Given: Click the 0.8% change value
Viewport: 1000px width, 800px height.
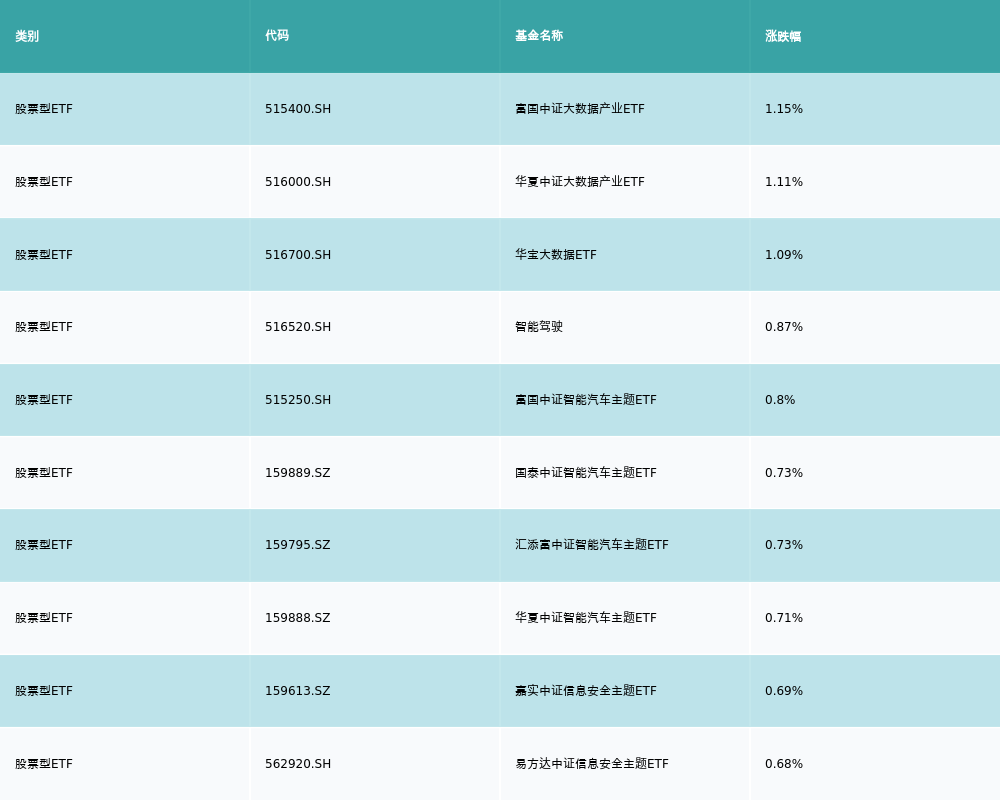Looking at the screenshot, I should [x=780, y=400].
